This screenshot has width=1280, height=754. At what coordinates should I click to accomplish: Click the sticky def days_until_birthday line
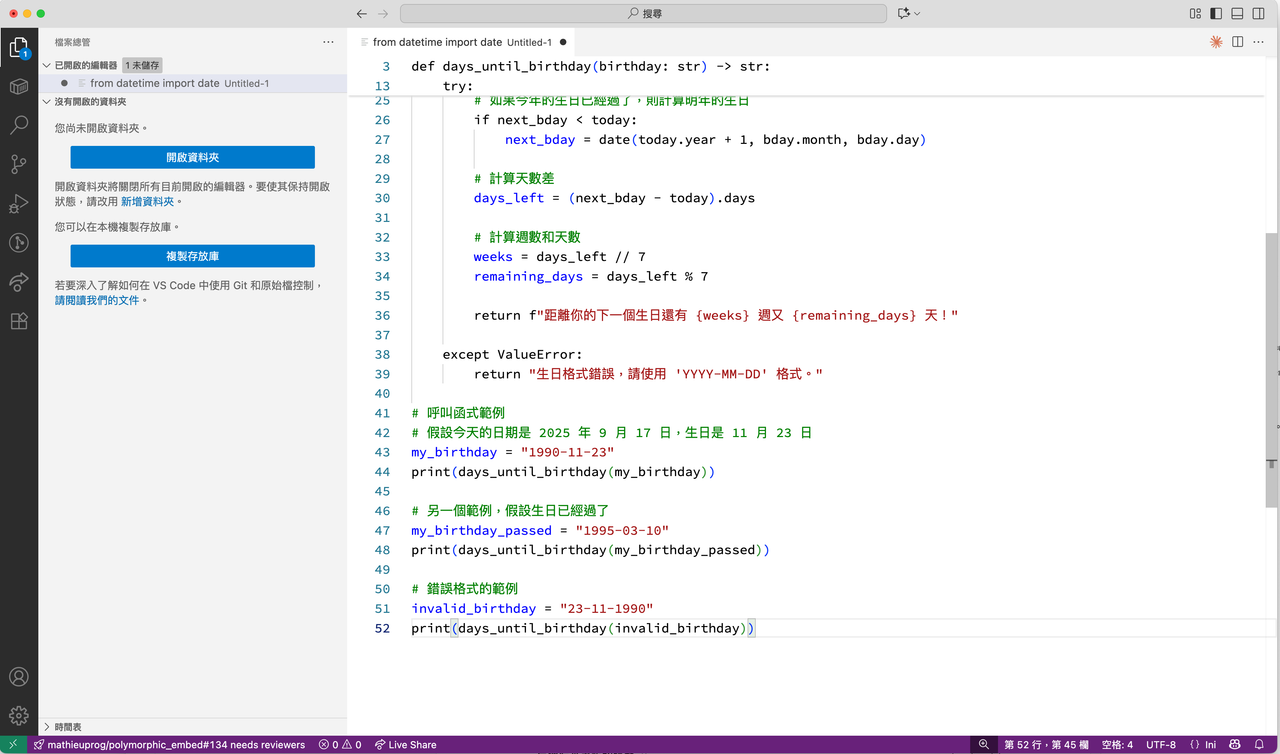tap(591, 67)
